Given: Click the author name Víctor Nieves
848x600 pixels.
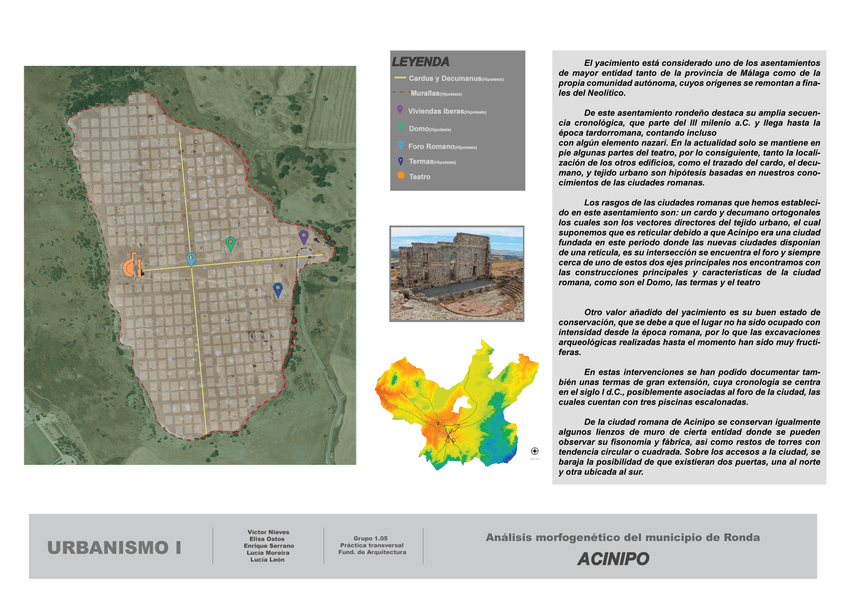Looking at the screenshot, I should (x=267, y=531).
